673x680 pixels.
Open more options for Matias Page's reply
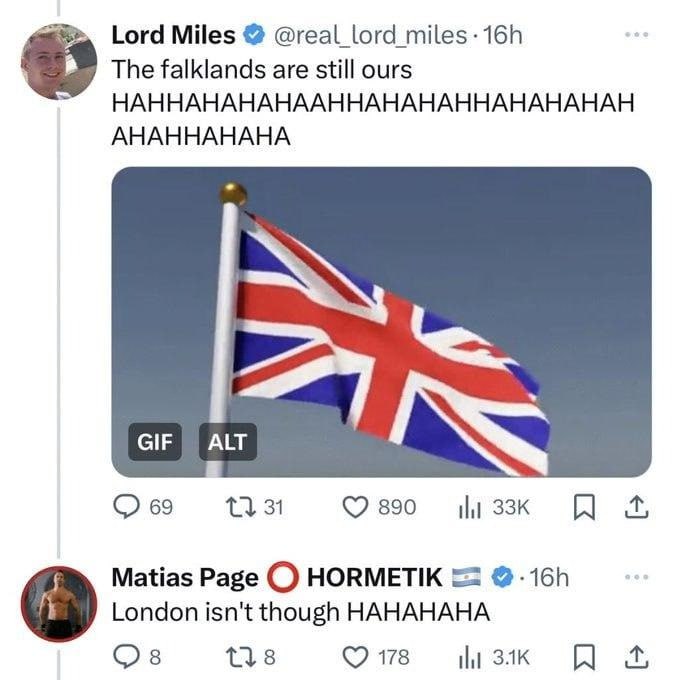pos(636,577)
